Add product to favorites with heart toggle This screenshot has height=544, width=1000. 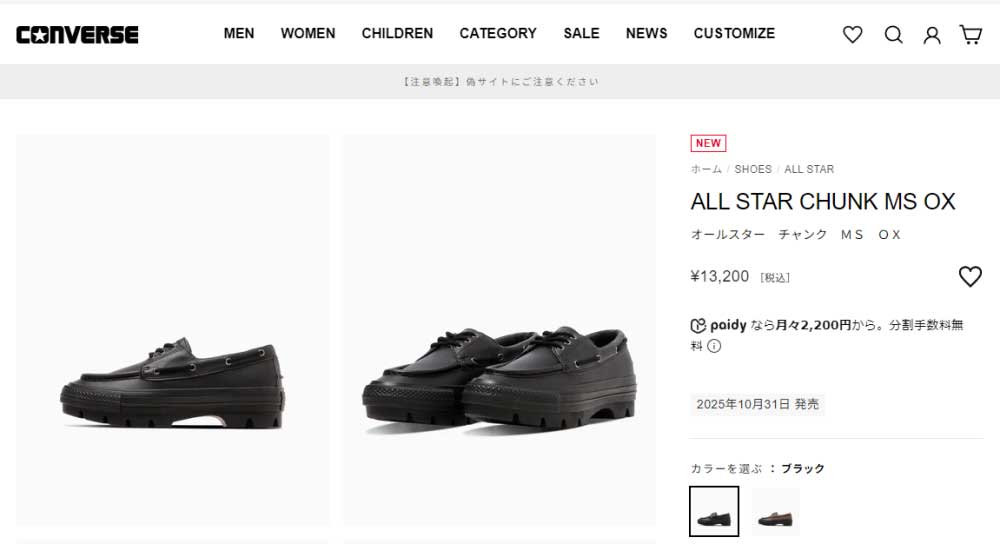coord(970,277)
